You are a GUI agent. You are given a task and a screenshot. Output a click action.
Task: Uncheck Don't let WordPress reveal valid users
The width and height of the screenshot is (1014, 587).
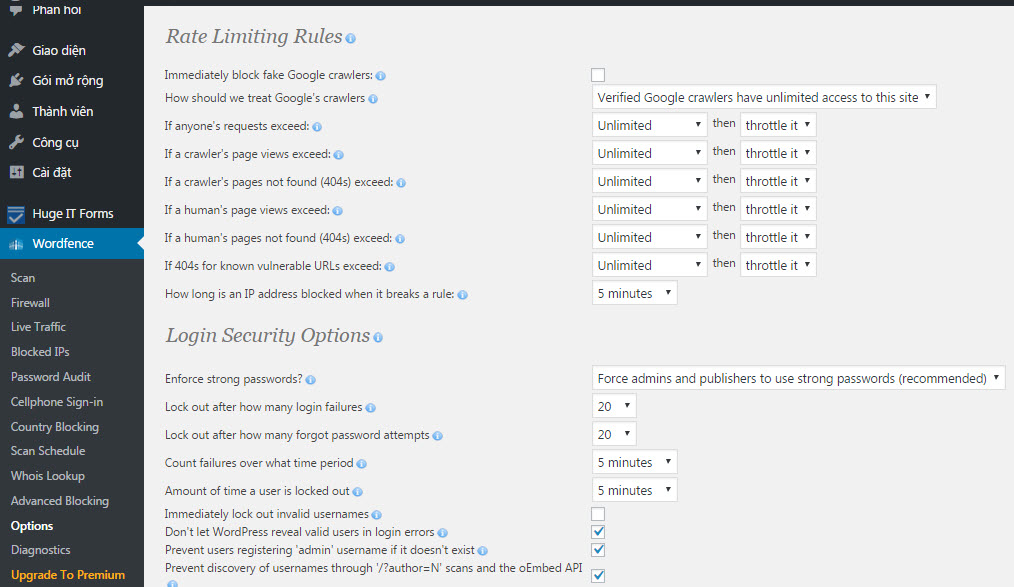point(597,532)
